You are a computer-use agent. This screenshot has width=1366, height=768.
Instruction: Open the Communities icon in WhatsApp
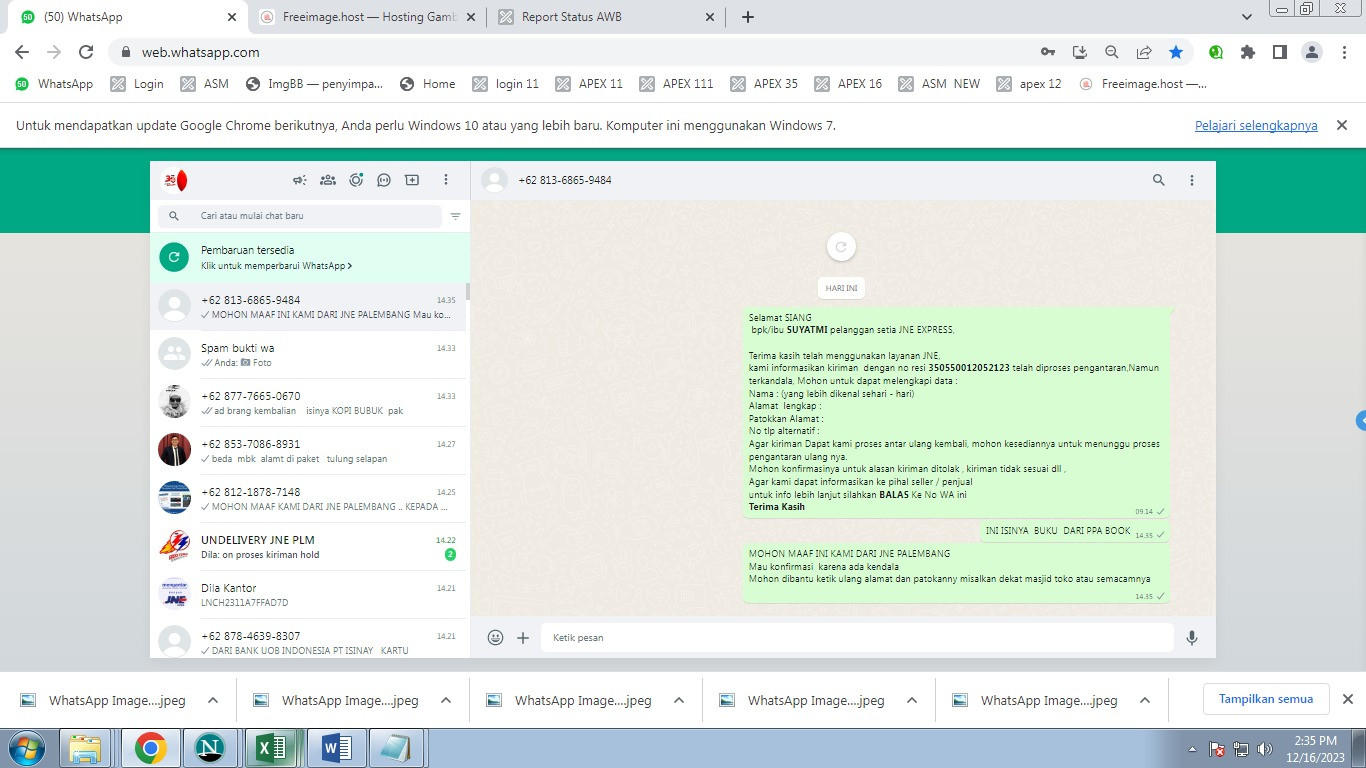click(328, 180)
